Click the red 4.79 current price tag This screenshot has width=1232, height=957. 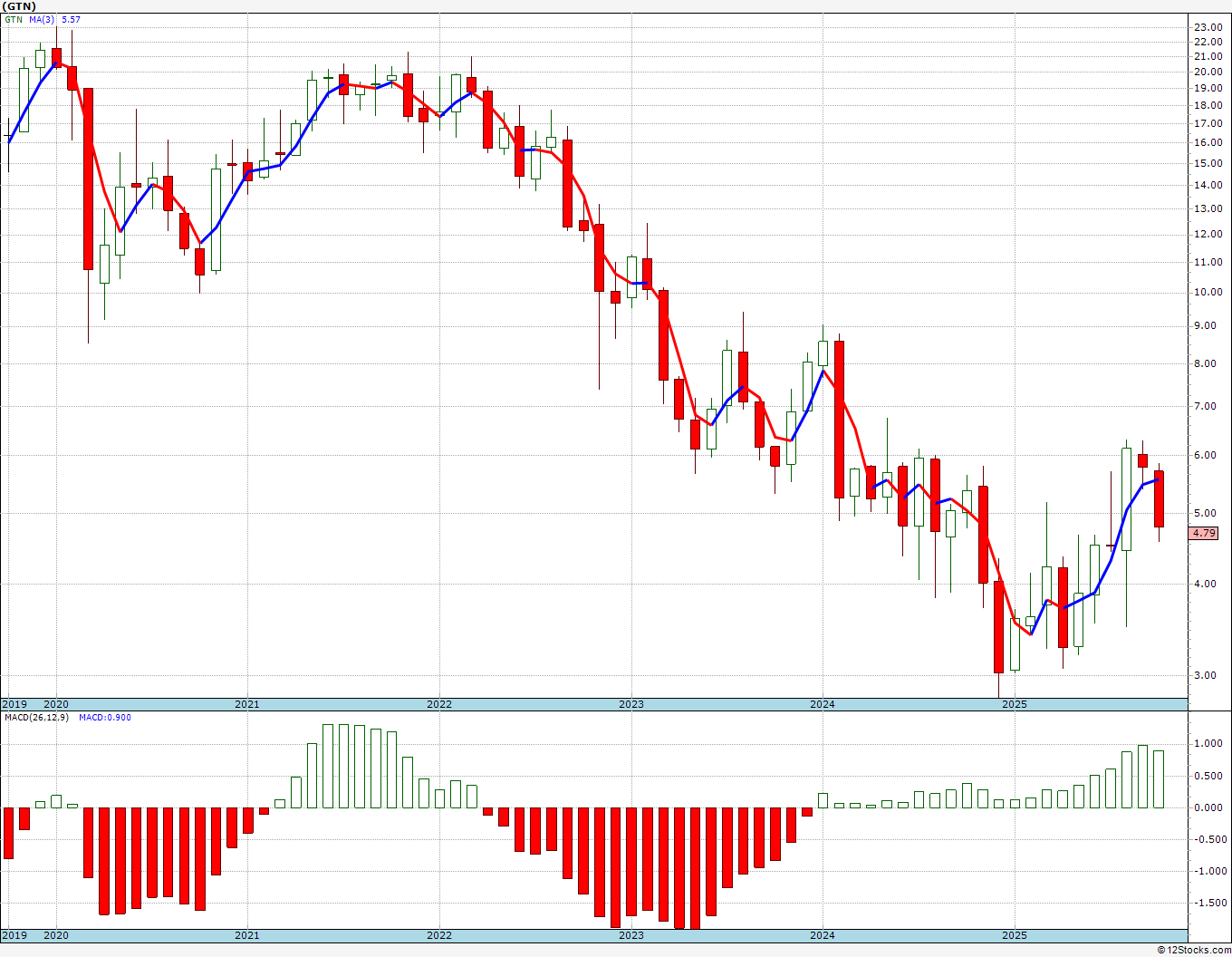[x=1204, y=534]
